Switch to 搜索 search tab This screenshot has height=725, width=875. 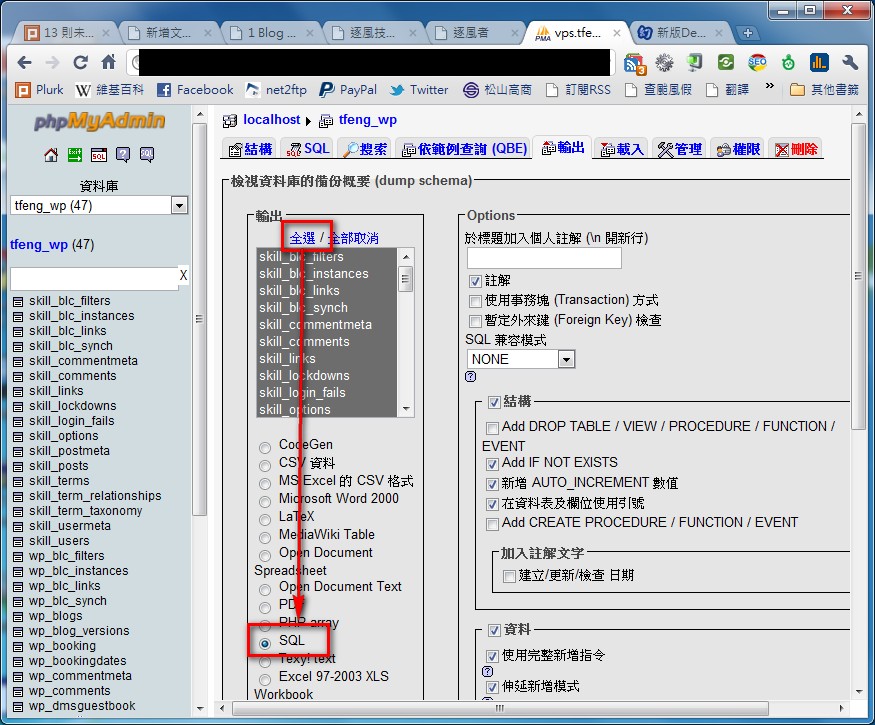pyautogui.click(x=365, y=149)
